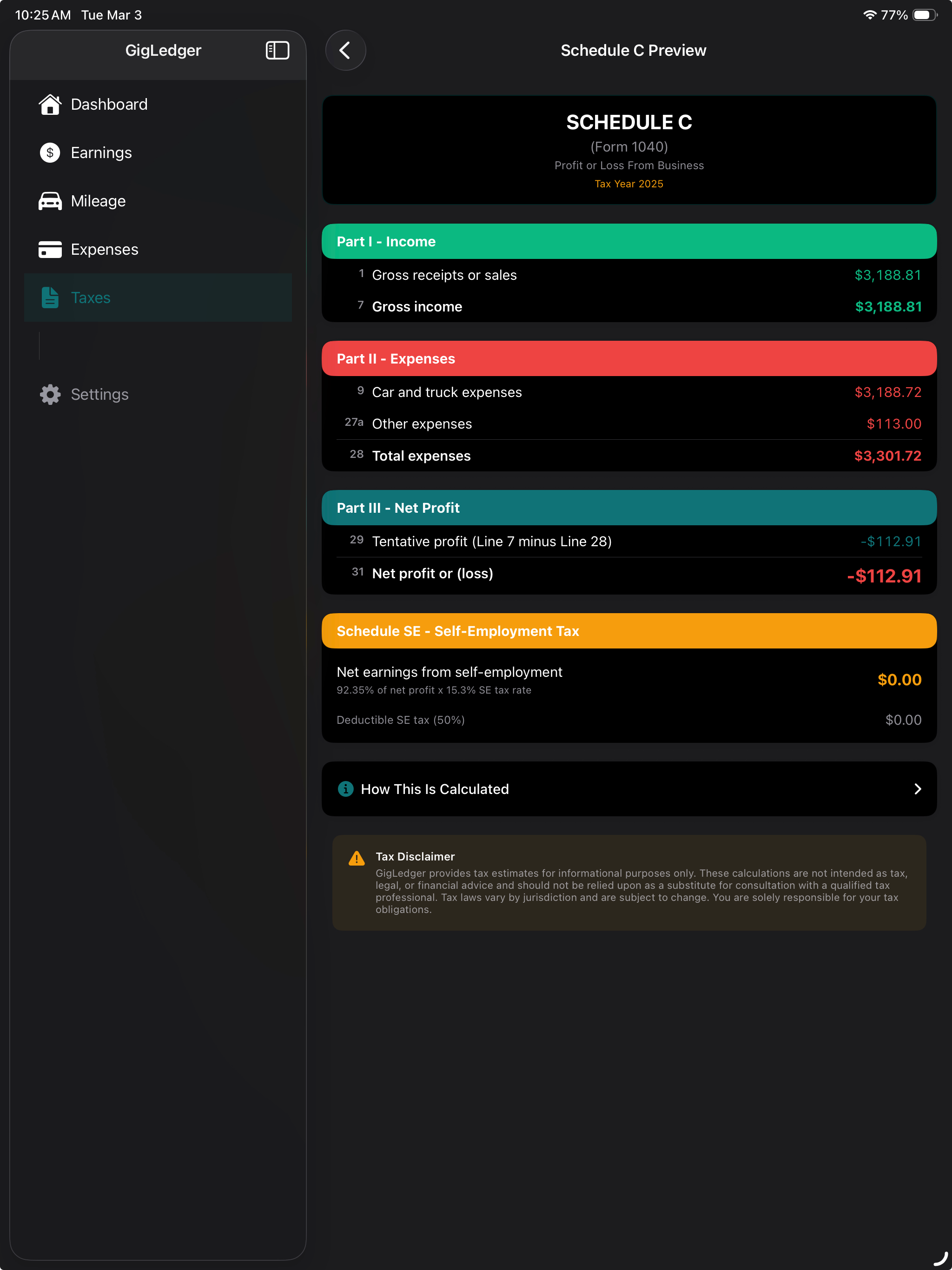952x1270 pixels.
Task: Click the Schedule C Preview page title
Action: [633, 51]
